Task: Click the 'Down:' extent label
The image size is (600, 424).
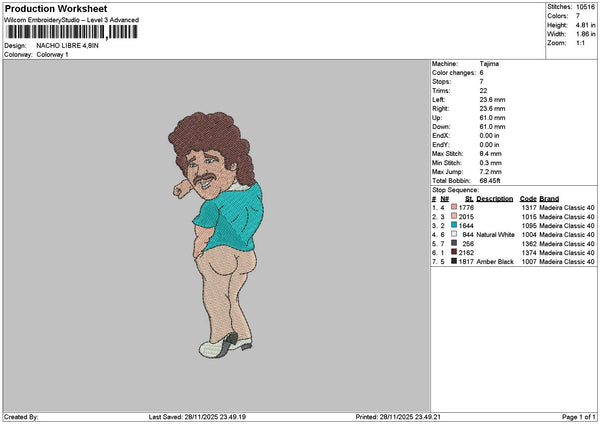Action: [441, 127]
